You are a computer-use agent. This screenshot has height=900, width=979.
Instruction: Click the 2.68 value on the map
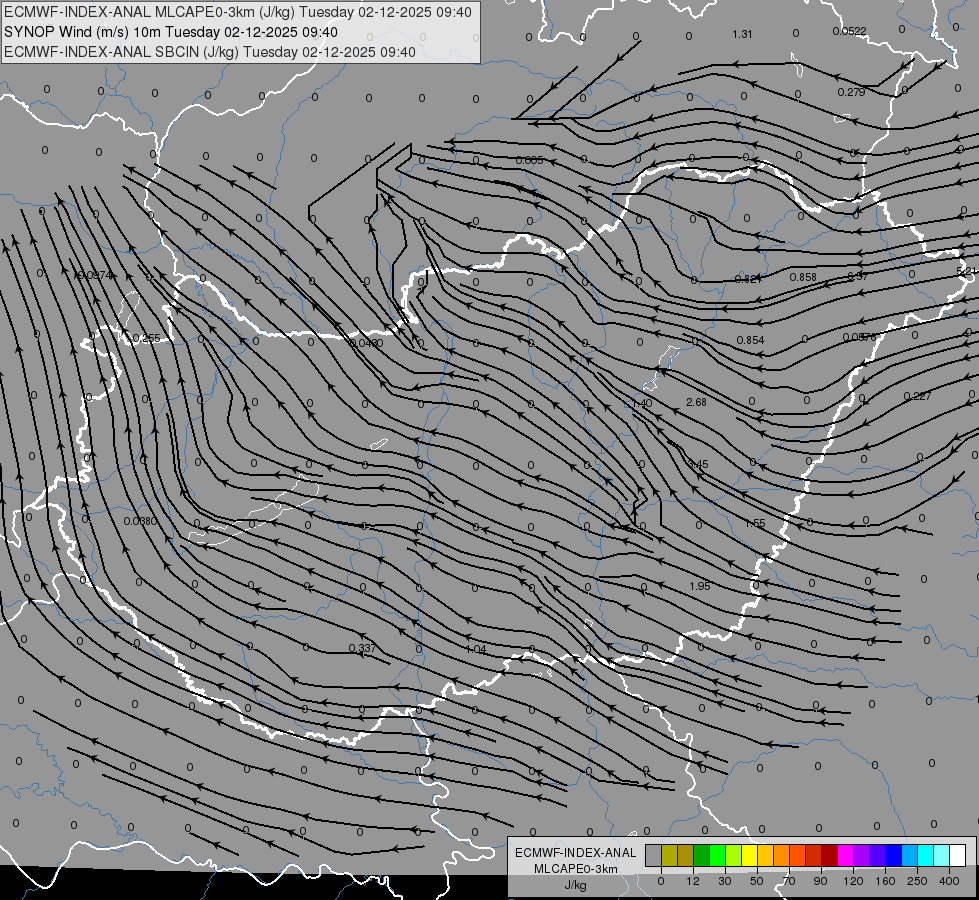696,402
